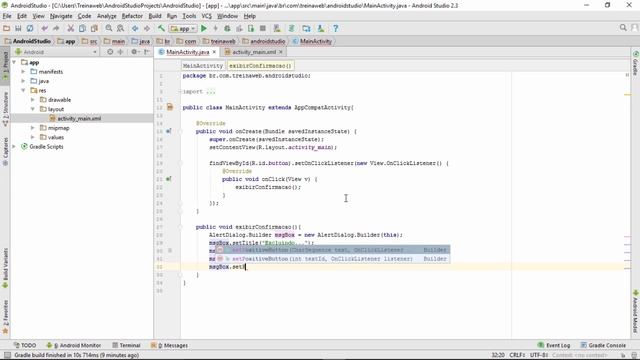Open the app run configuration dropdown

pos(183,29)
